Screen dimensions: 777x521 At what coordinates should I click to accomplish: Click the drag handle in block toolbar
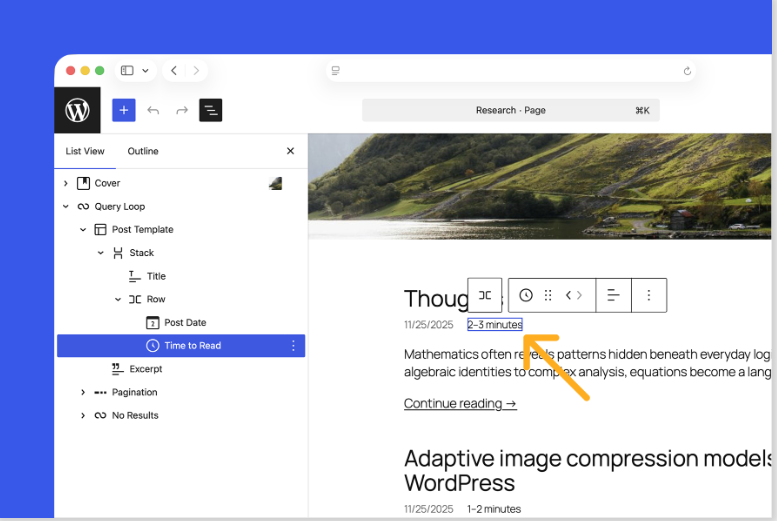coord(548,295)
